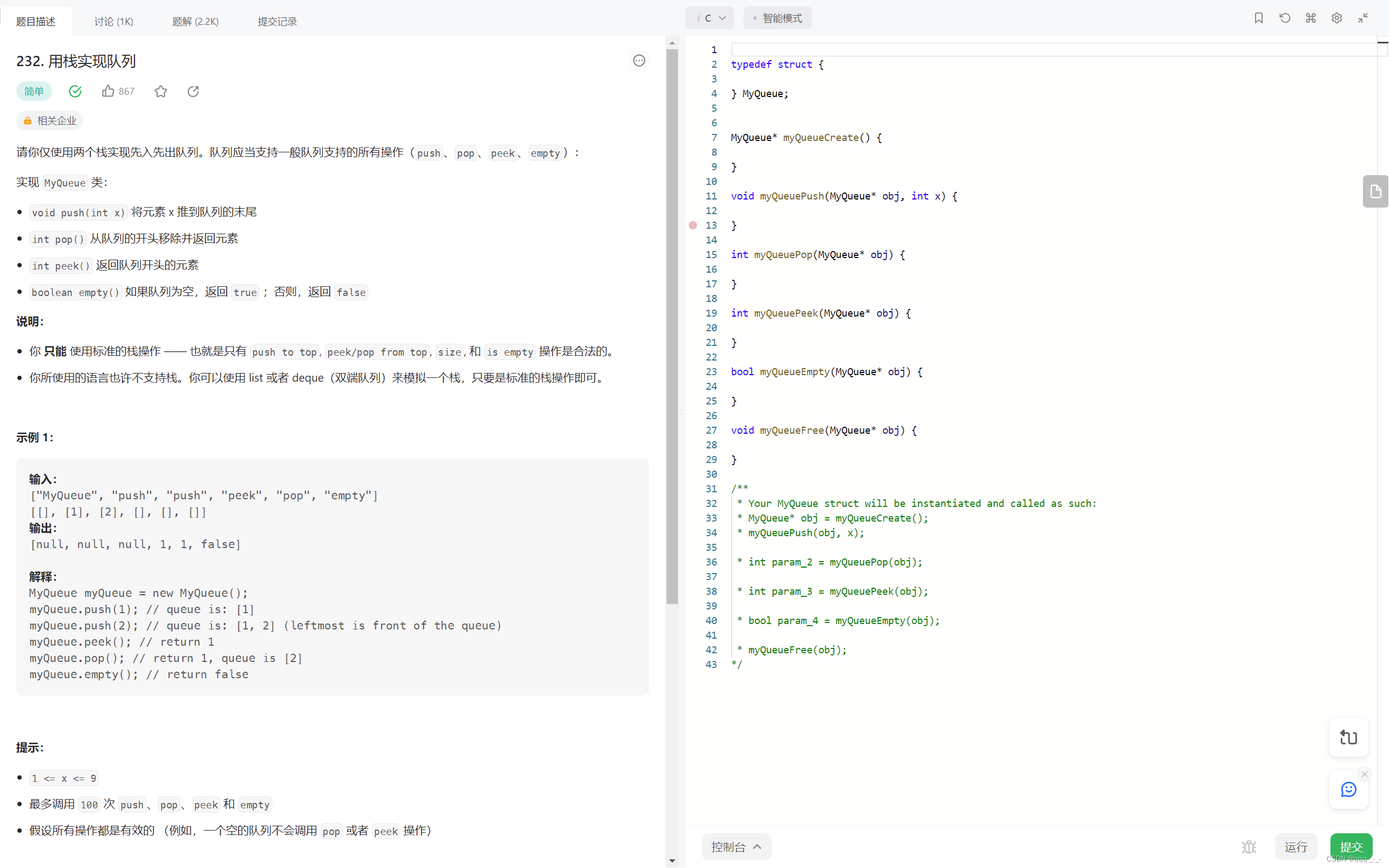The height and width of the screenshot is (868, 1389).
Task: Click the myQueueCreate function line
Action: pos(806,138)
